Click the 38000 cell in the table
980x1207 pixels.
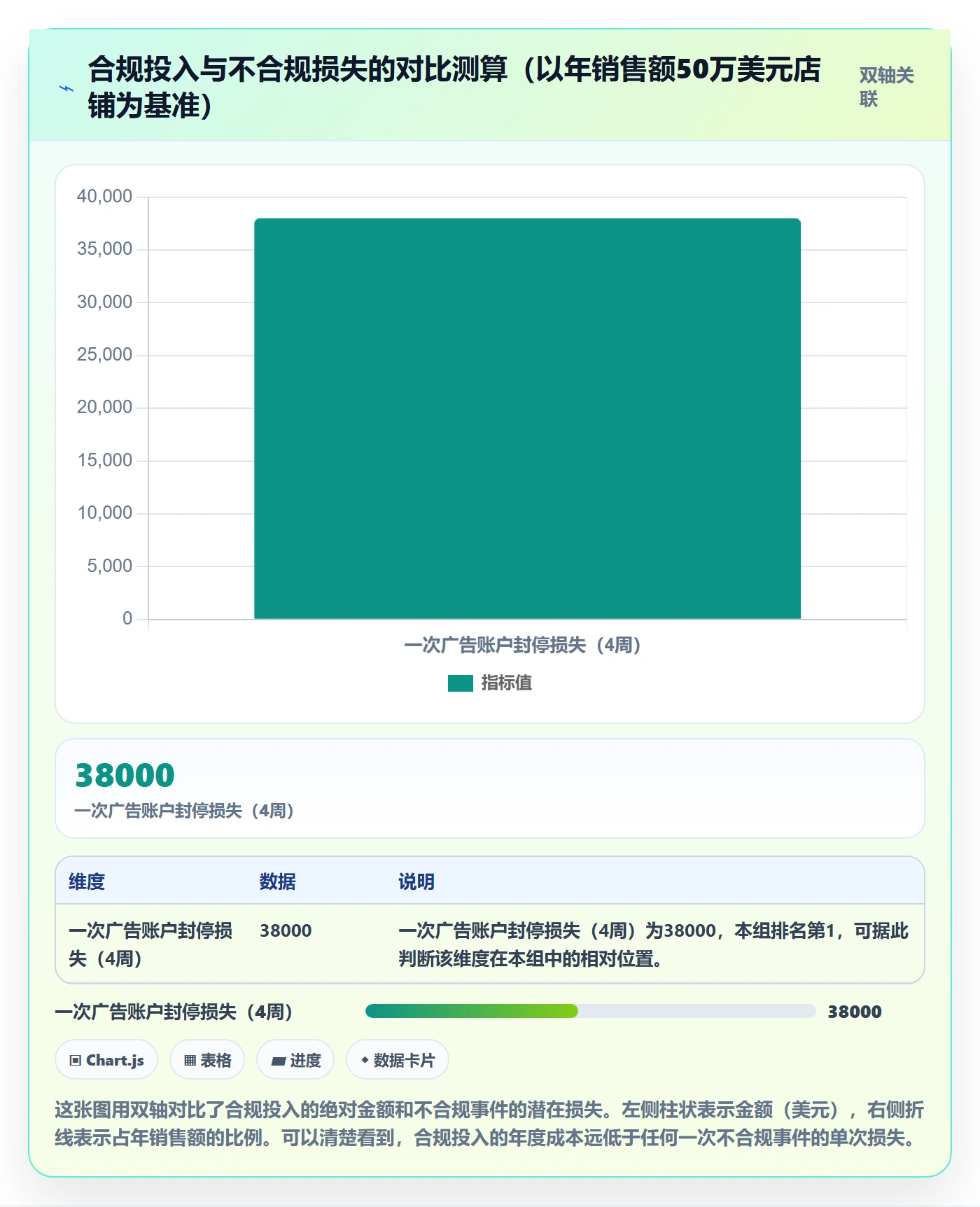tap(286, 930)
